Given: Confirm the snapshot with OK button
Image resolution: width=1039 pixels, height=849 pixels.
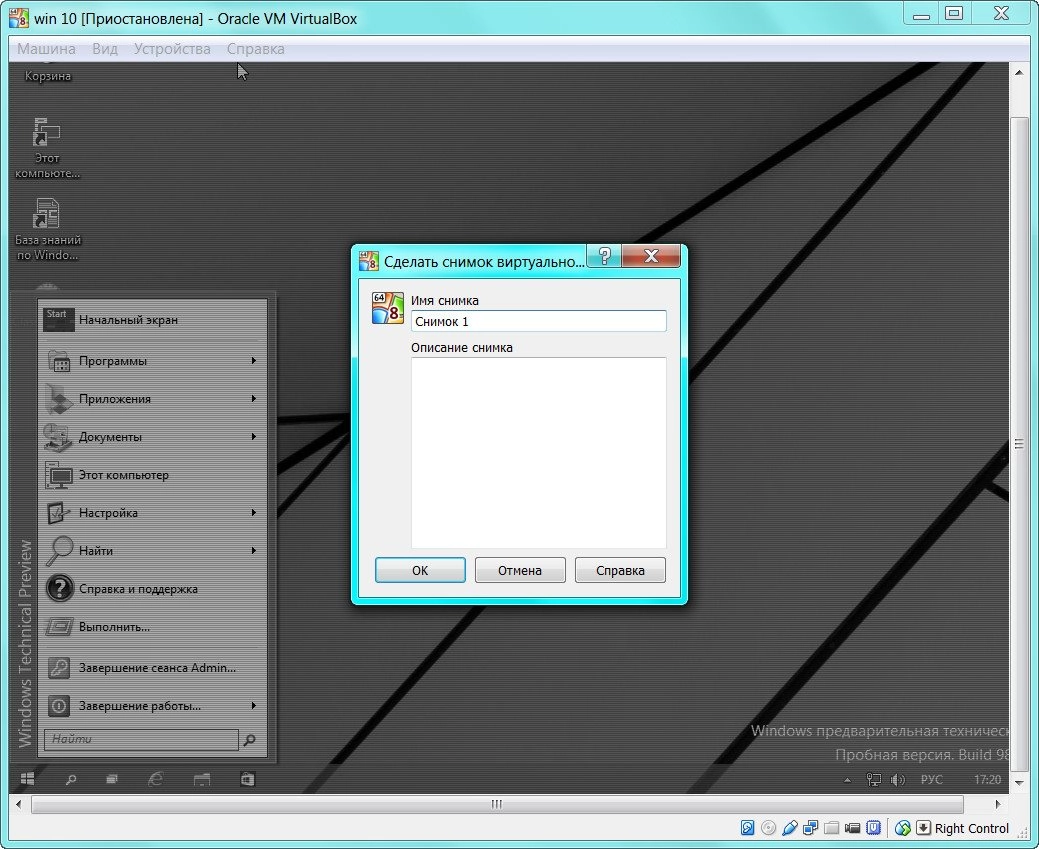Looking at the screenshot, I should pos(420,570).
